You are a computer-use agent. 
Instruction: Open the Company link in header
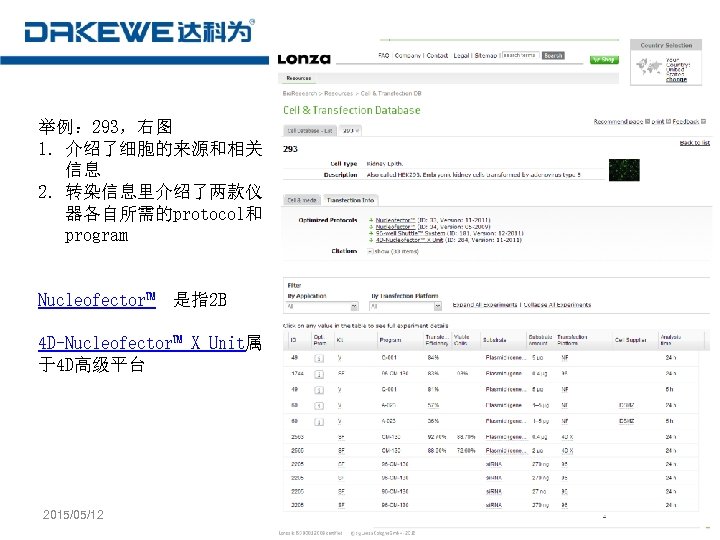tap(408, 56)
